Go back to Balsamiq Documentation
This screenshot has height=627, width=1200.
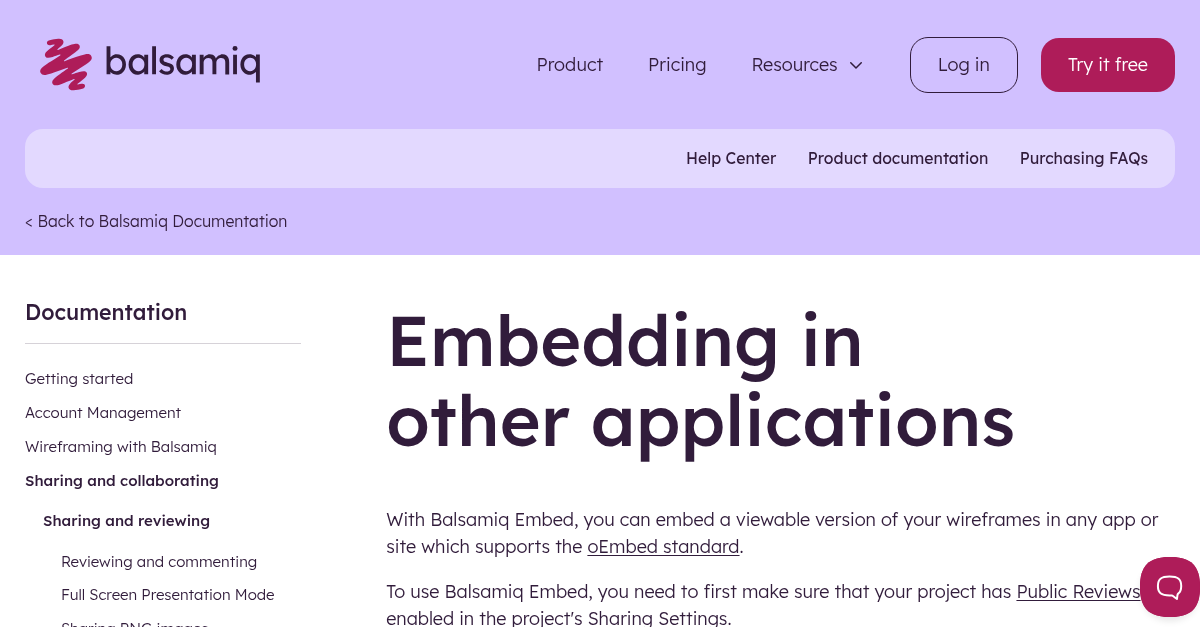pyautogui.click(x=156, y=221)
